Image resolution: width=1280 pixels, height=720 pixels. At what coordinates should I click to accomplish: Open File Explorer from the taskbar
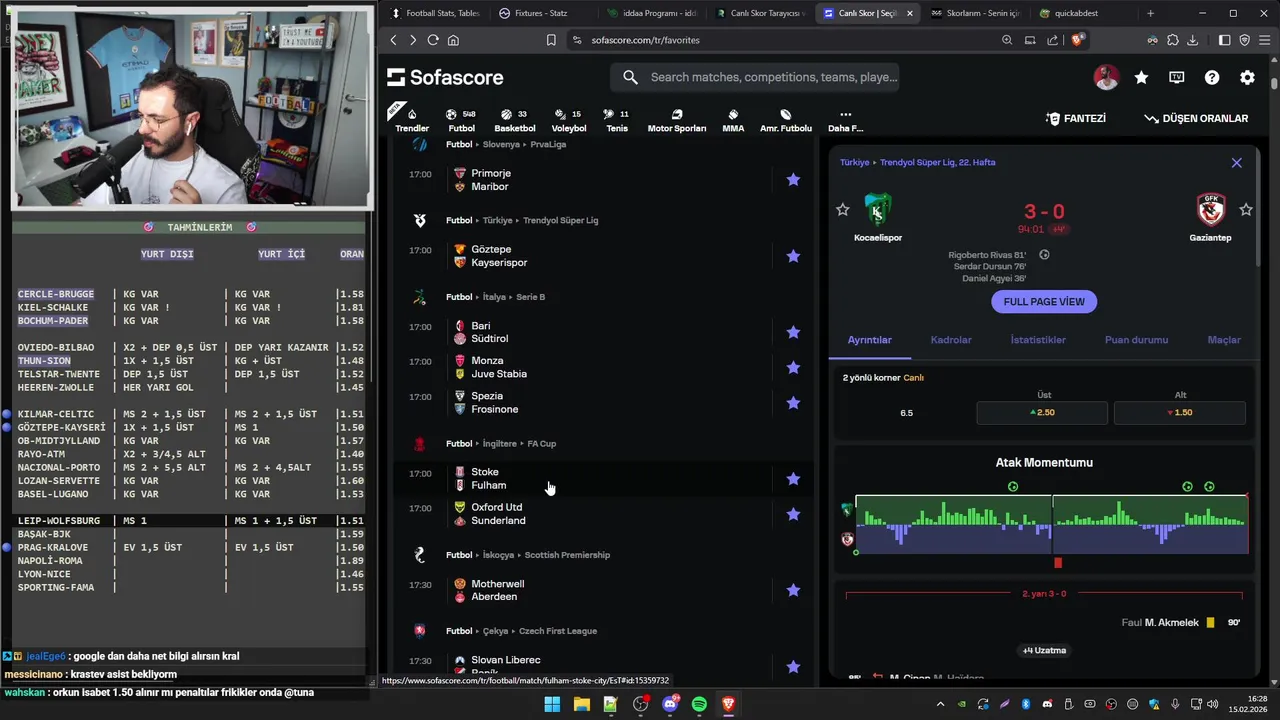[582, 704]
